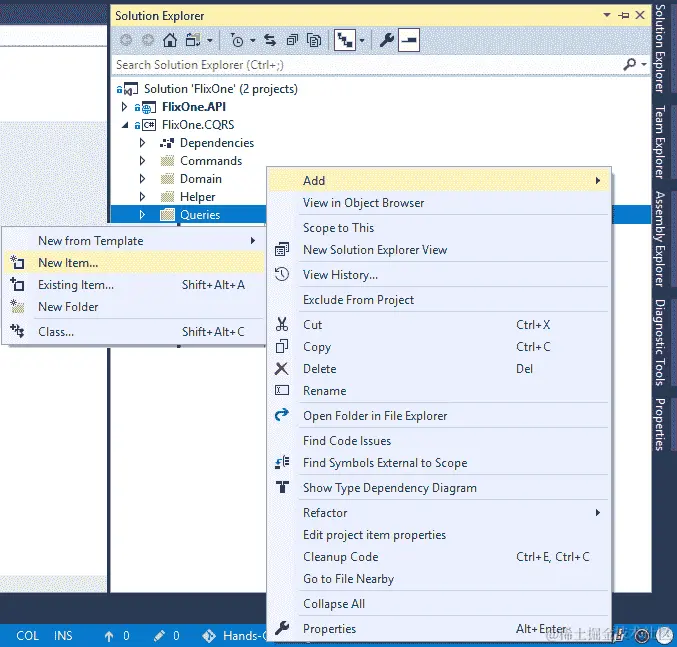Switch to the Team Explorer side tab
The height and width of the screenshot is (647, 677).
click(661, 142)
